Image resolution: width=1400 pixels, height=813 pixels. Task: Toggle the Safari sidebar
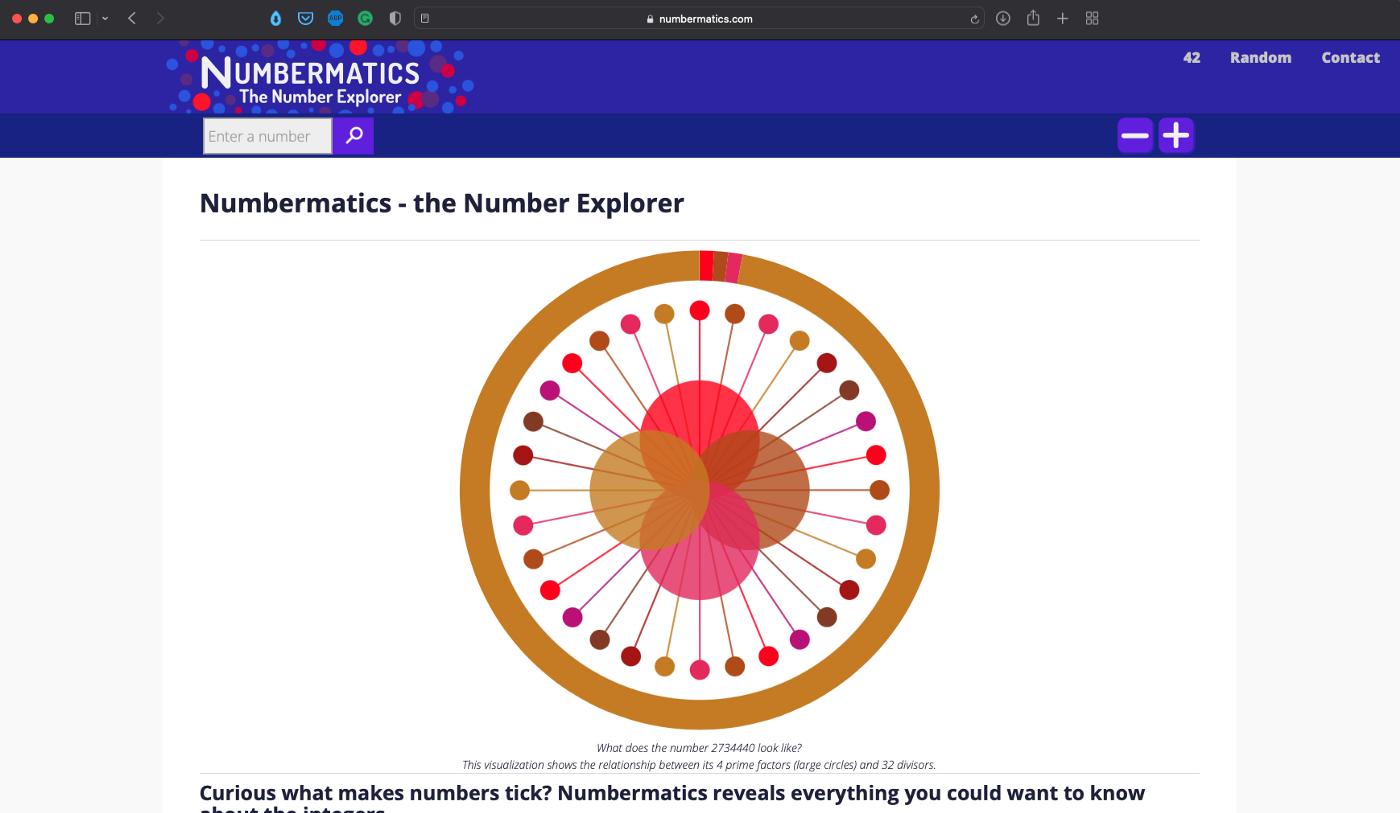click(82, 17)
